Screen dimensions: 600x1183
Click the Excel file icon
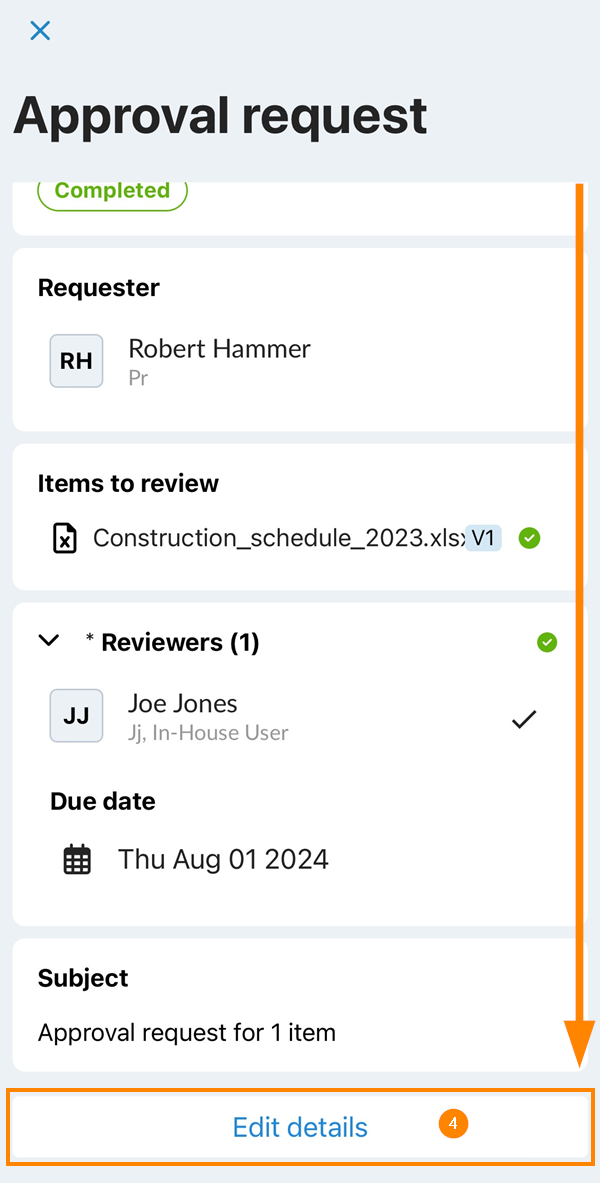[64, 539]
